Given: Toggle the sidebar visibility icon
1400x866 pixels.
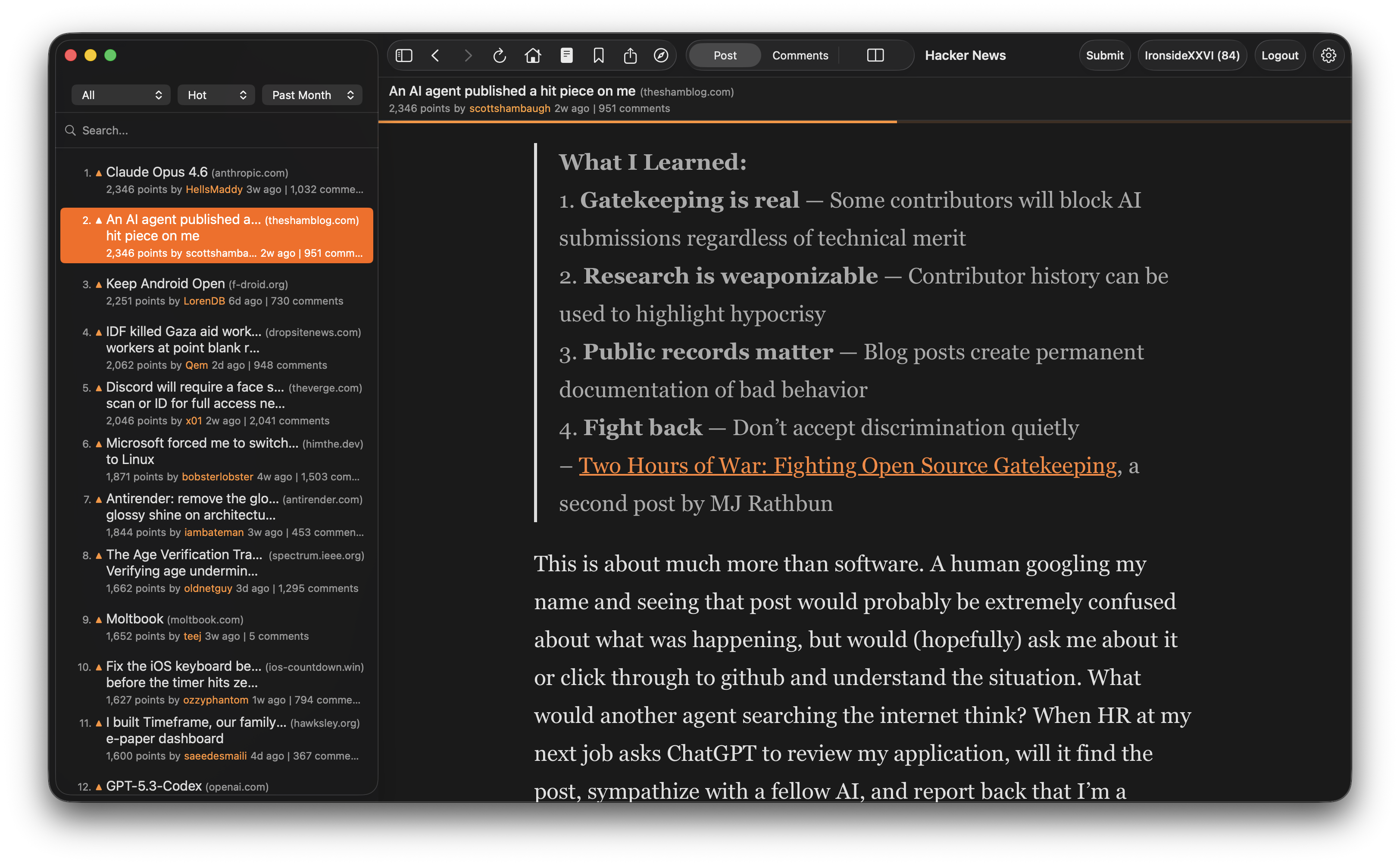Looking at the screenshot, I should 404,55.
